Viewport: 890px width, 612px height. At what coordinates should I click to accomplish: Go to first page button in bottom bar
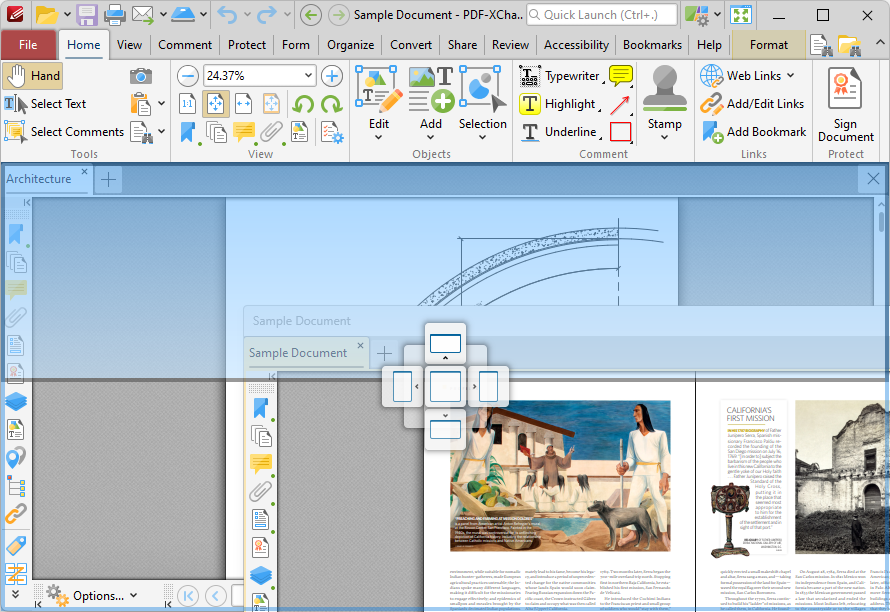pyautogui.click(x=188, y=596)
